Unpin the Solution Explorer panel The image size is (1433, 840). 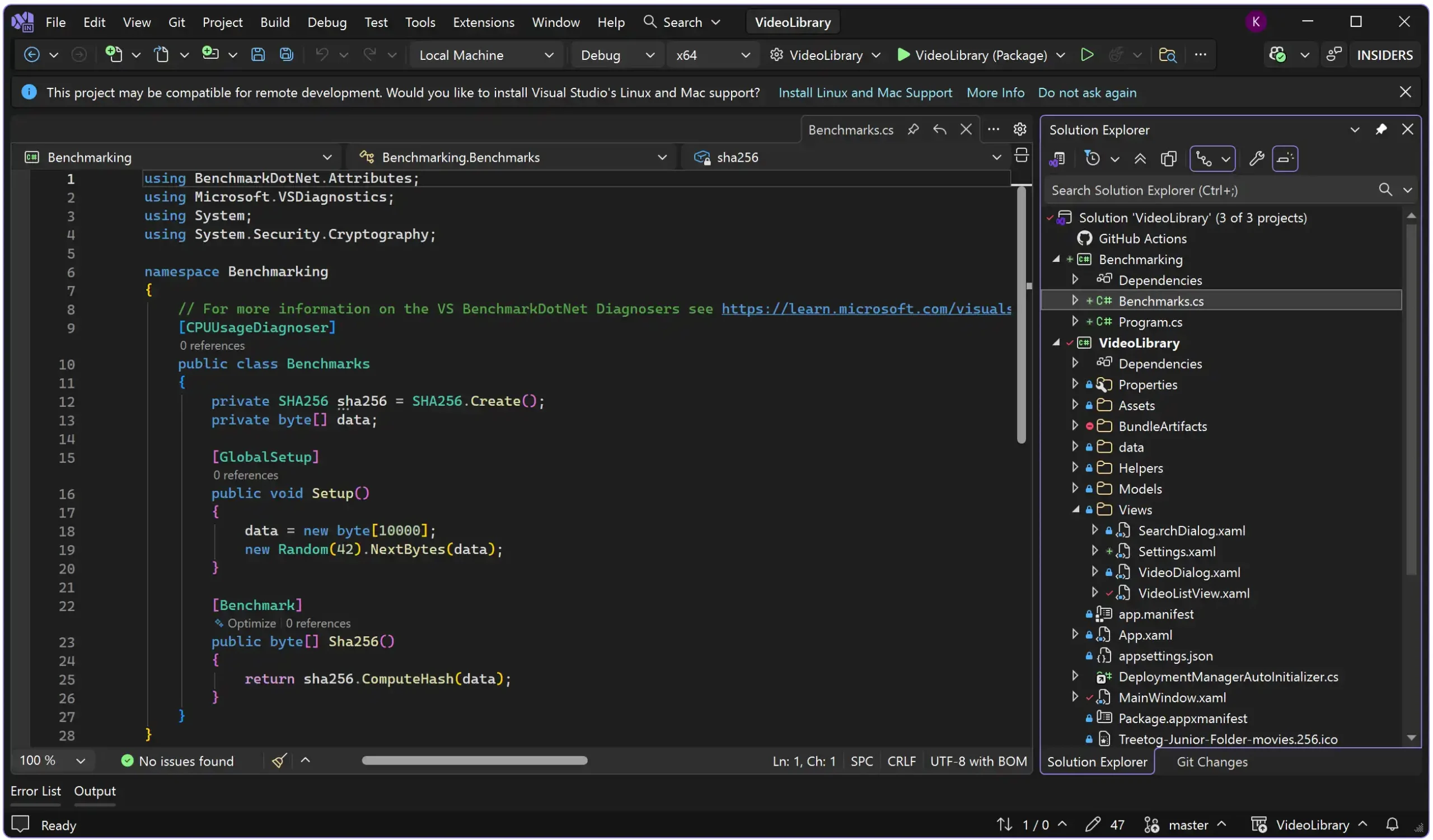click(1382, 129)
